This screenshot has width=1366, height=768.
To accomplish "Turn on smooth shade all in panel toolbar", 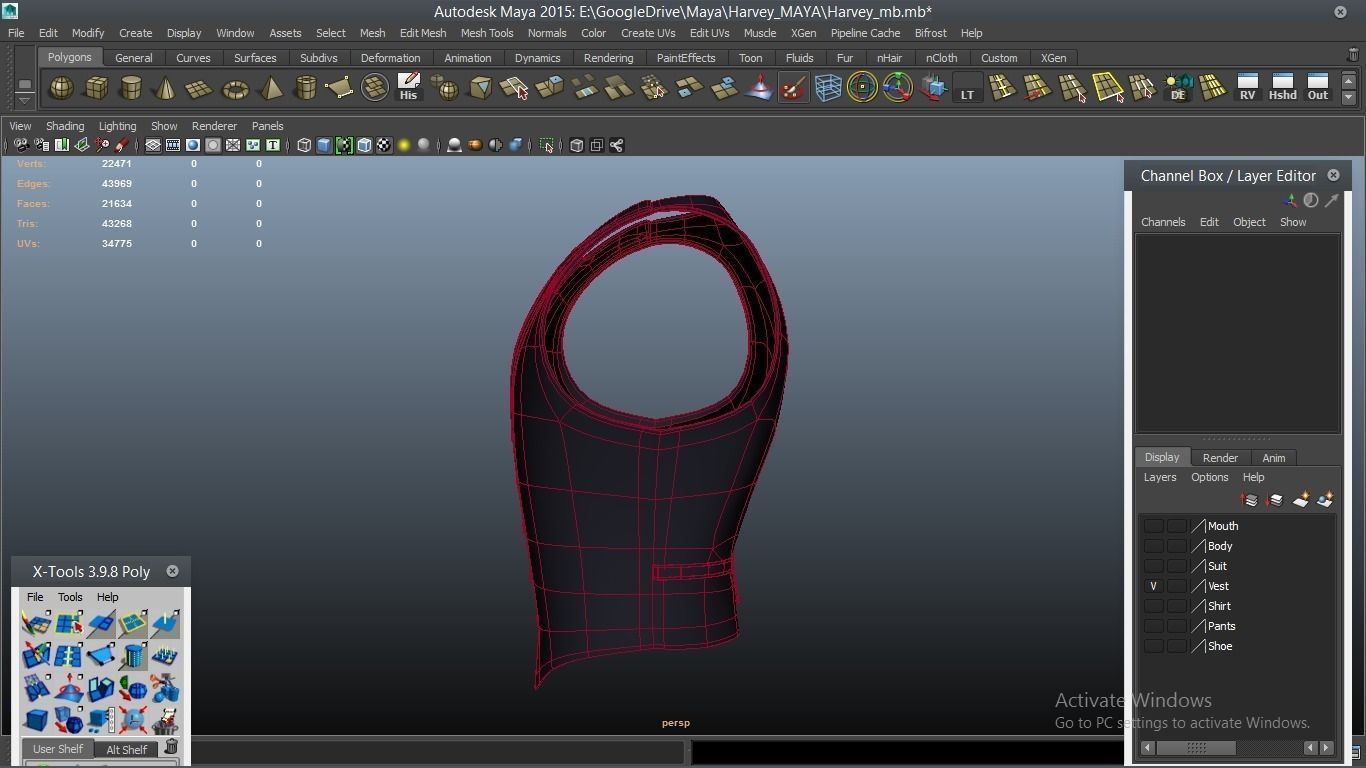I will (324, 145).
